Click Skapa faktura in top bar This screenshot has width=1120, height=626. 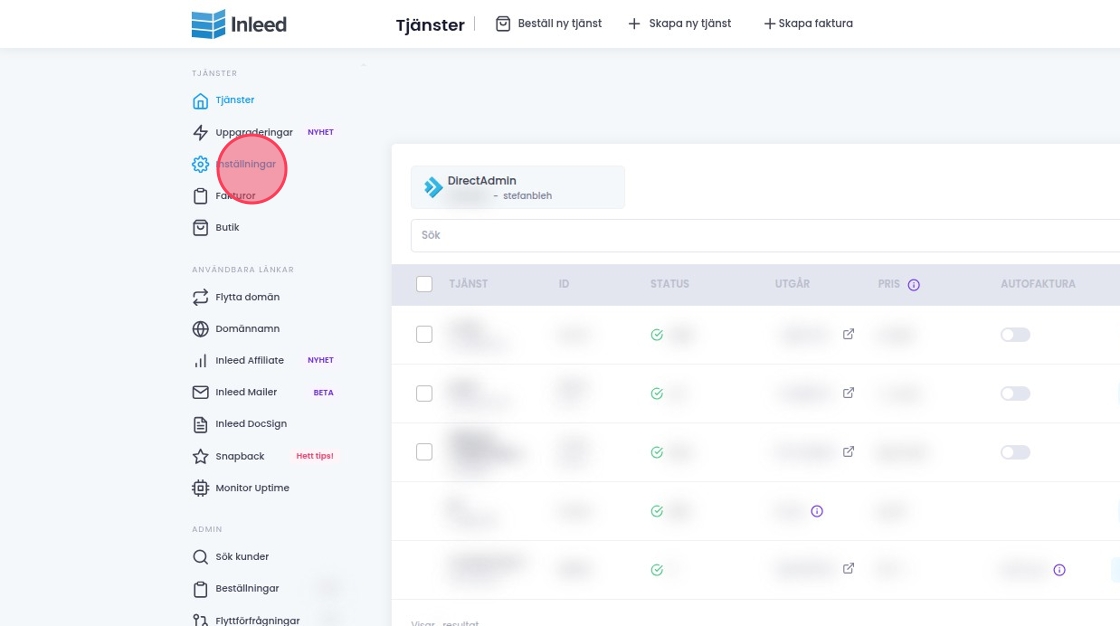coord(808,24)
